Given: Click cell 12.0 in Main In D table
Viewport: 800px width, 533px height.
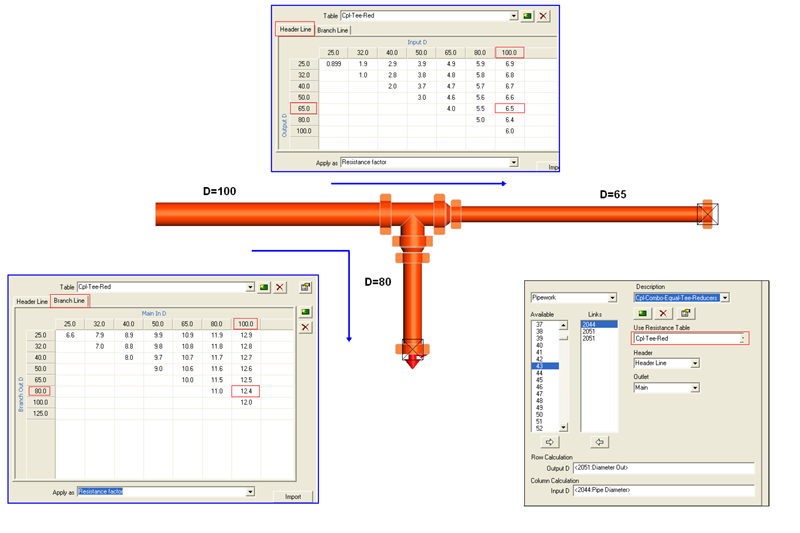Looking at the screenshot, I should coord(246,402).
